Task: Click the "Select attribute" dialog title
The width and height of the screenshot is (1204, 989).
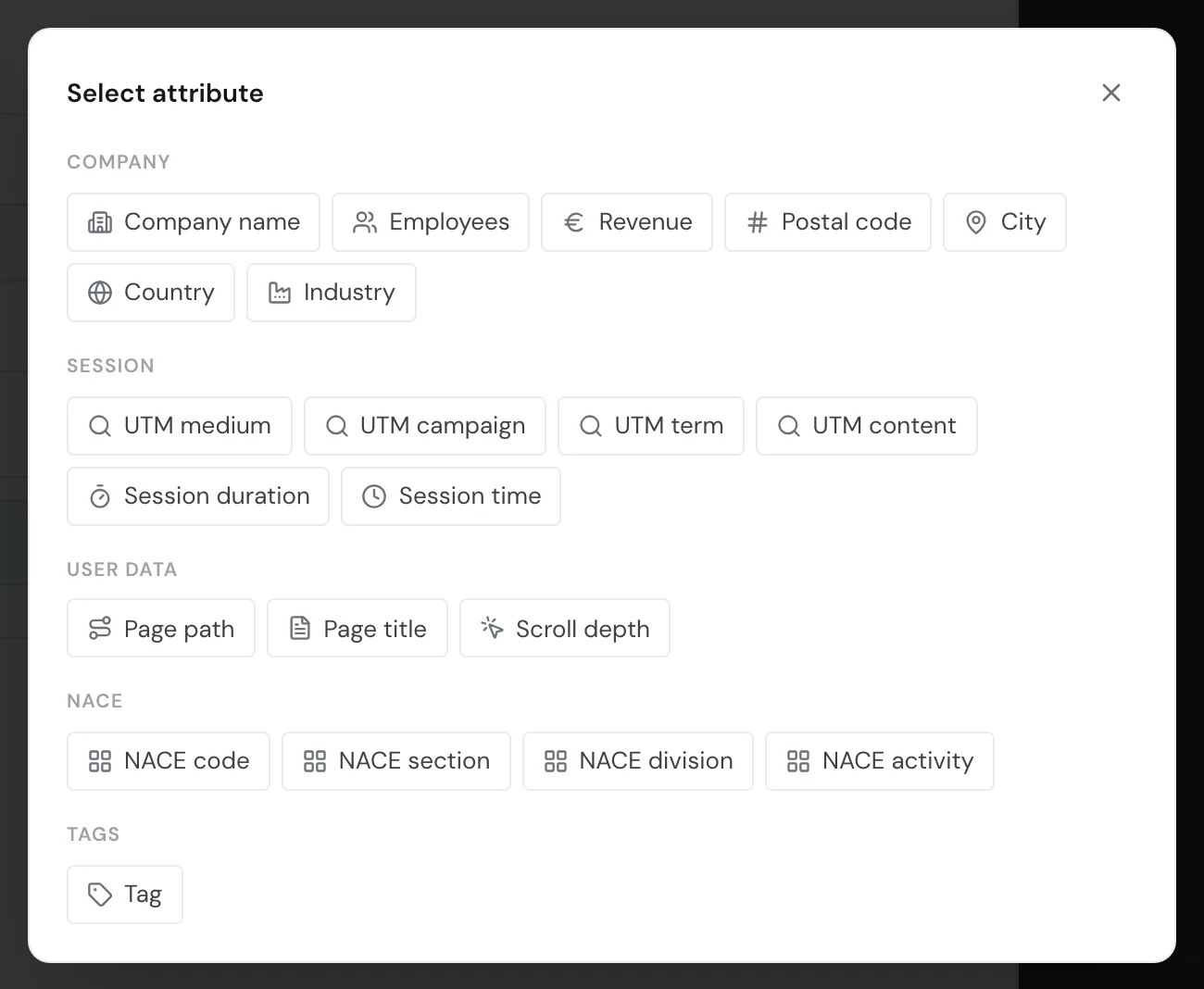Action: pyautogui.click(x=165, y=93)
